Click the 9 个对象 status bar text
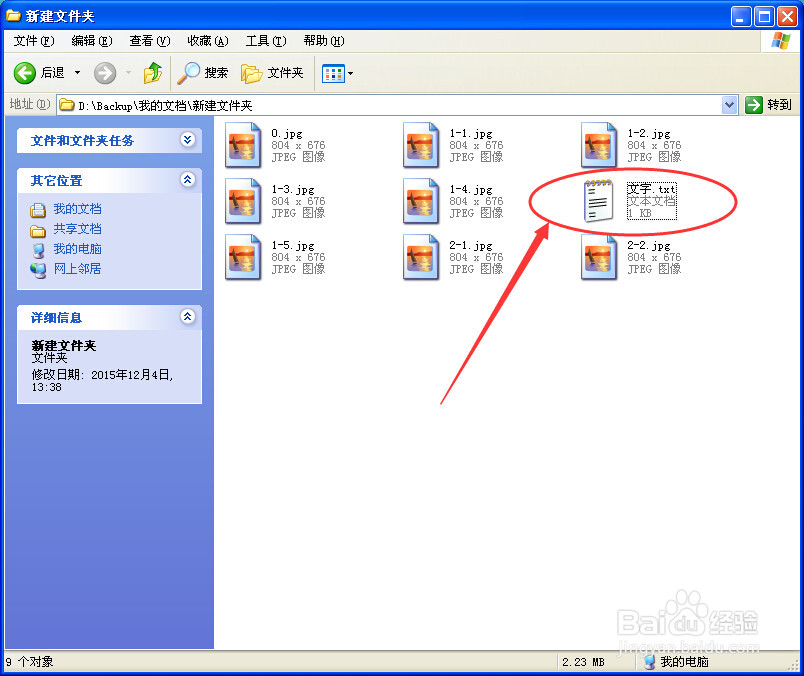This screenshot has width=804, height=676. pyautogui.click(x=29, y=662)
